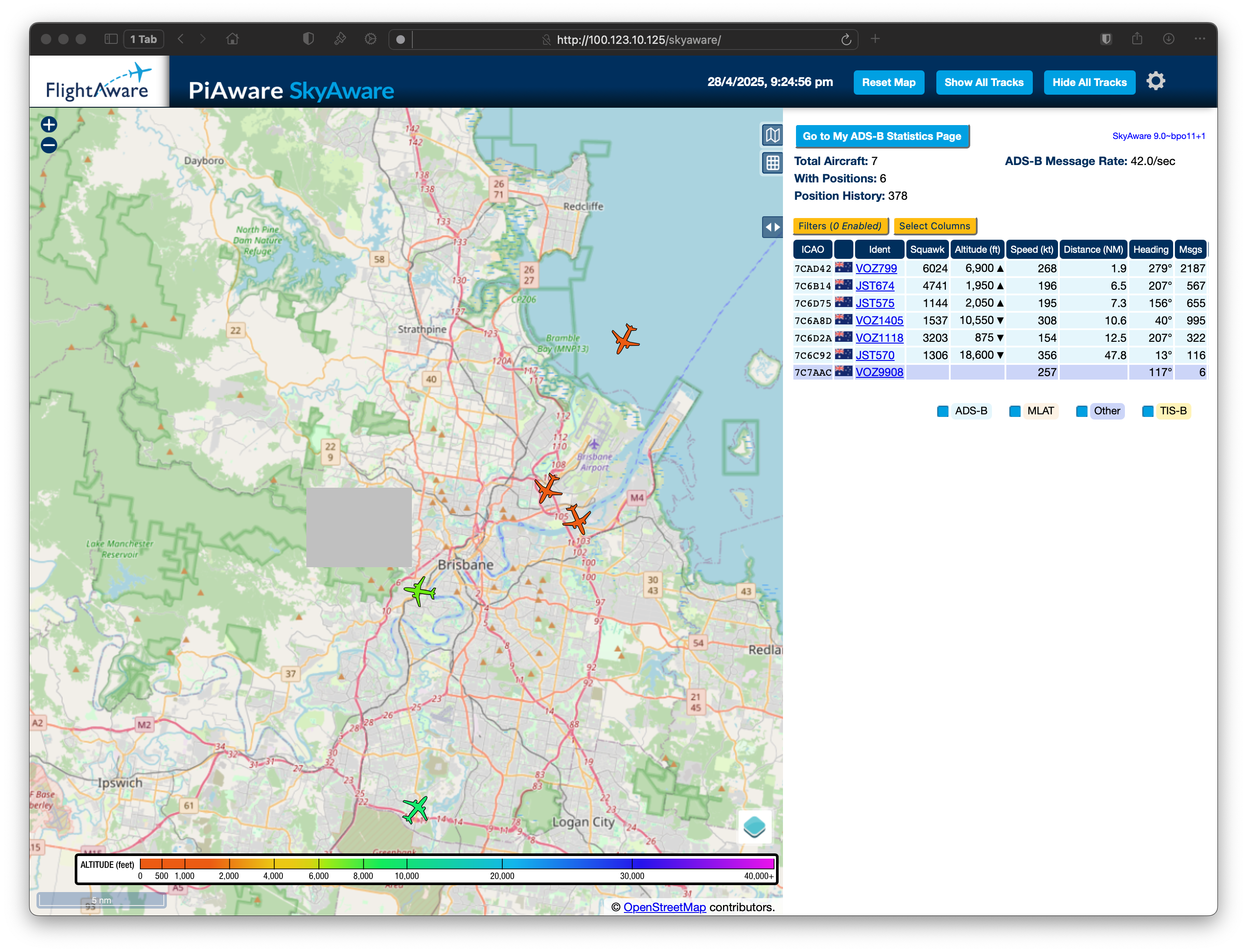
Task: Open a new browser tab
Action: click(875, 39)
